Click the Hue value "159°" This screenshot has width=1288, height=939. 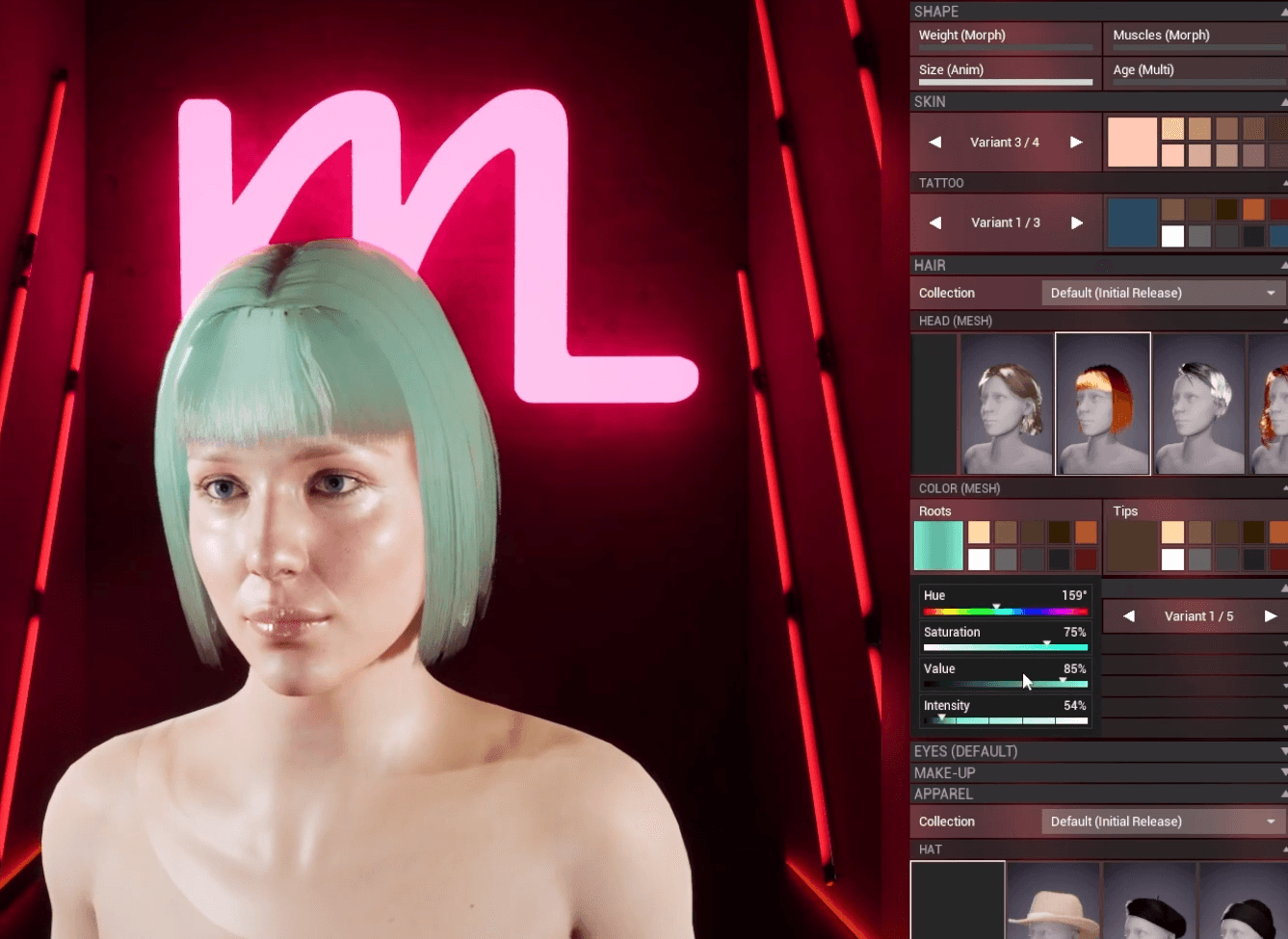(x=1074, y=595)
